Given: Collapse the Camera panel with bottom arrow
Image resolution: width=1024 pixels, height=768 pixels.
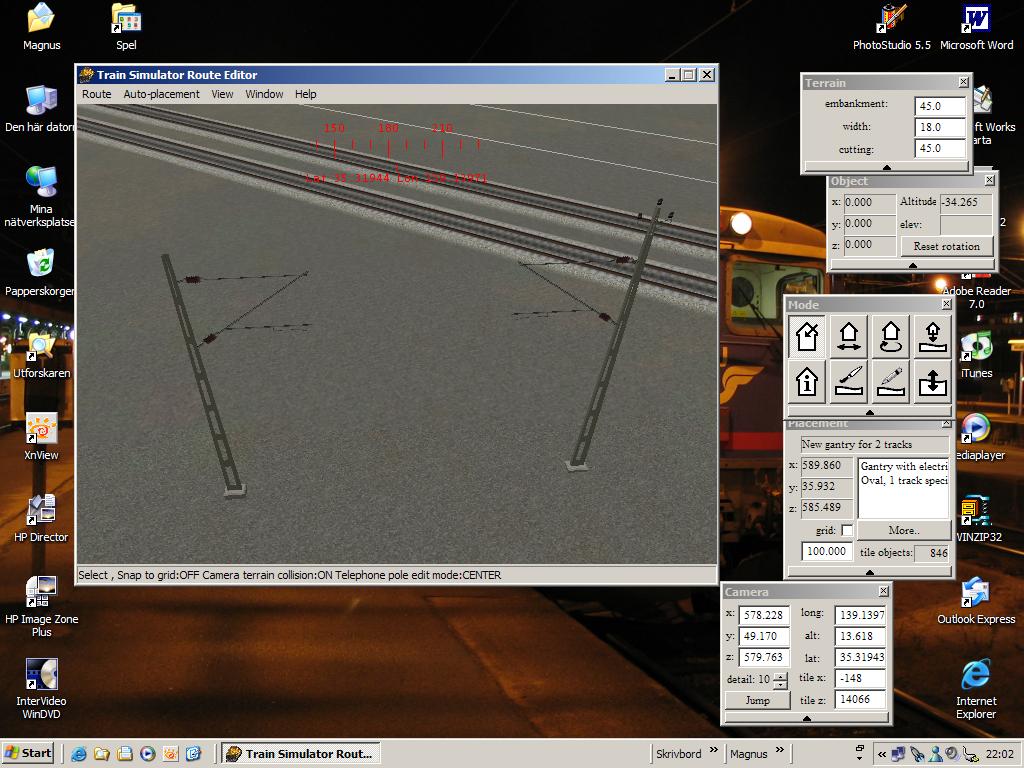Looking at the screenshot, I should click(806, 718).
